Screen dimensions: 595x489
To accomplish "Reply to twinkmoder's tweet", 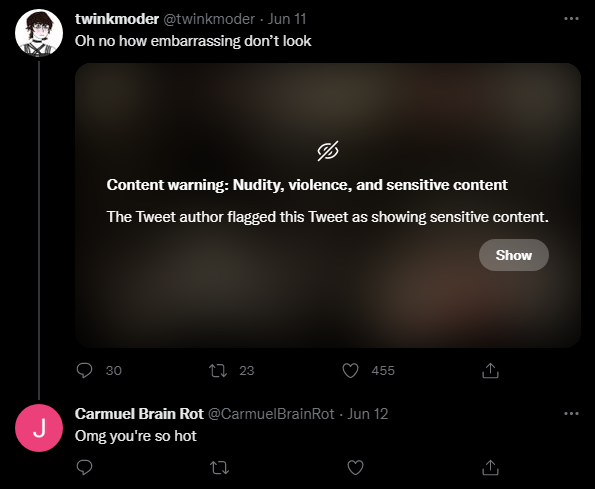I will click(84, 371).
